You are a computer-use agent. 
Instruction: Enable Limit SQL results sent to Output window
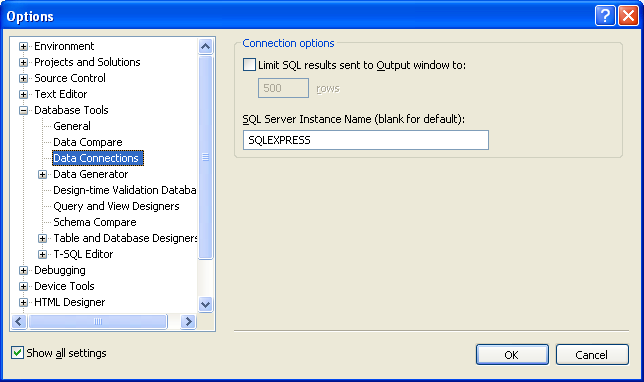(249, 65)
